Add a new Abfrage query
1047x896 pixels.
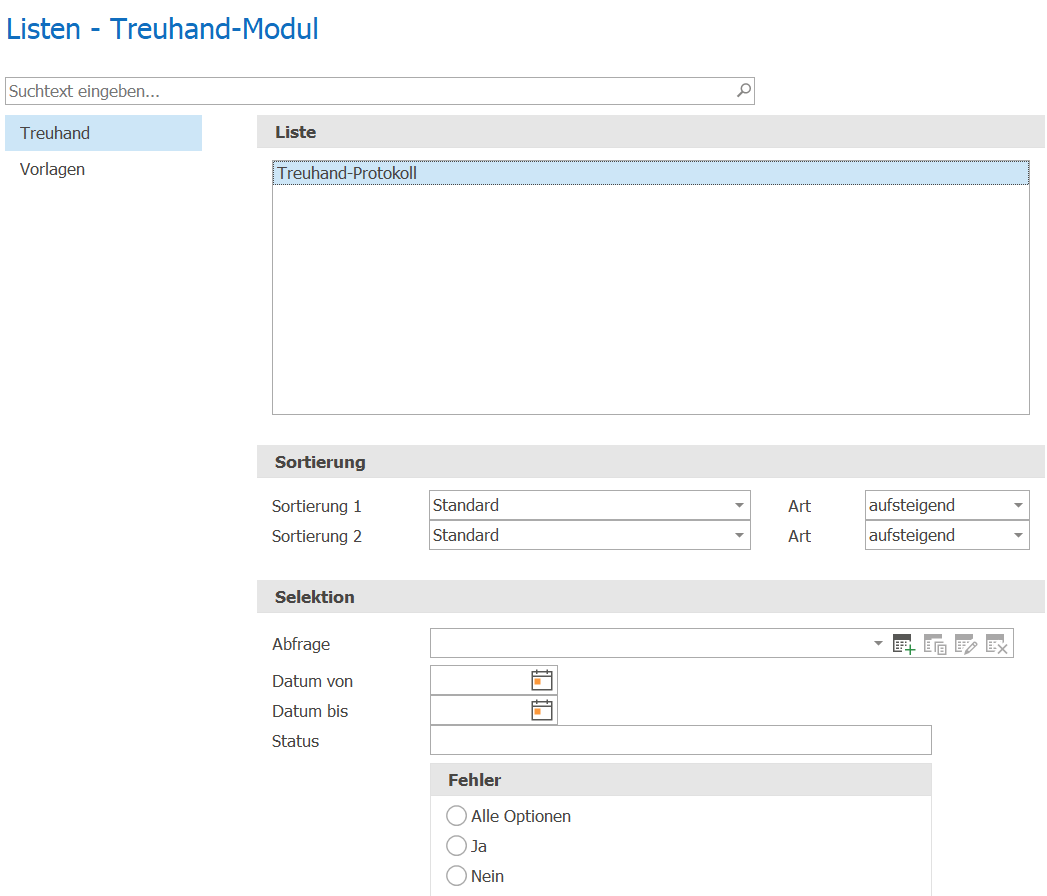[x=903, y=644]
